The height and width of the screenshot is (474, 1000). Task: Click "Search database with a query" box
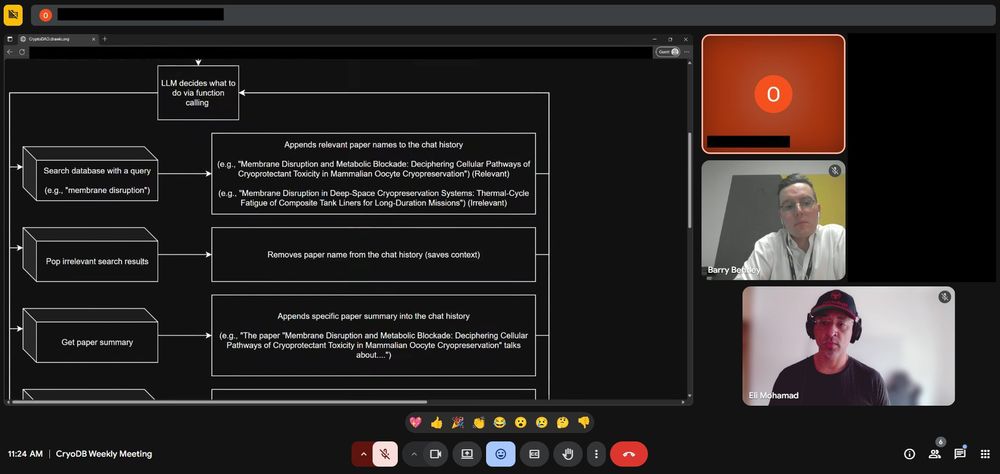pos(91,174)
